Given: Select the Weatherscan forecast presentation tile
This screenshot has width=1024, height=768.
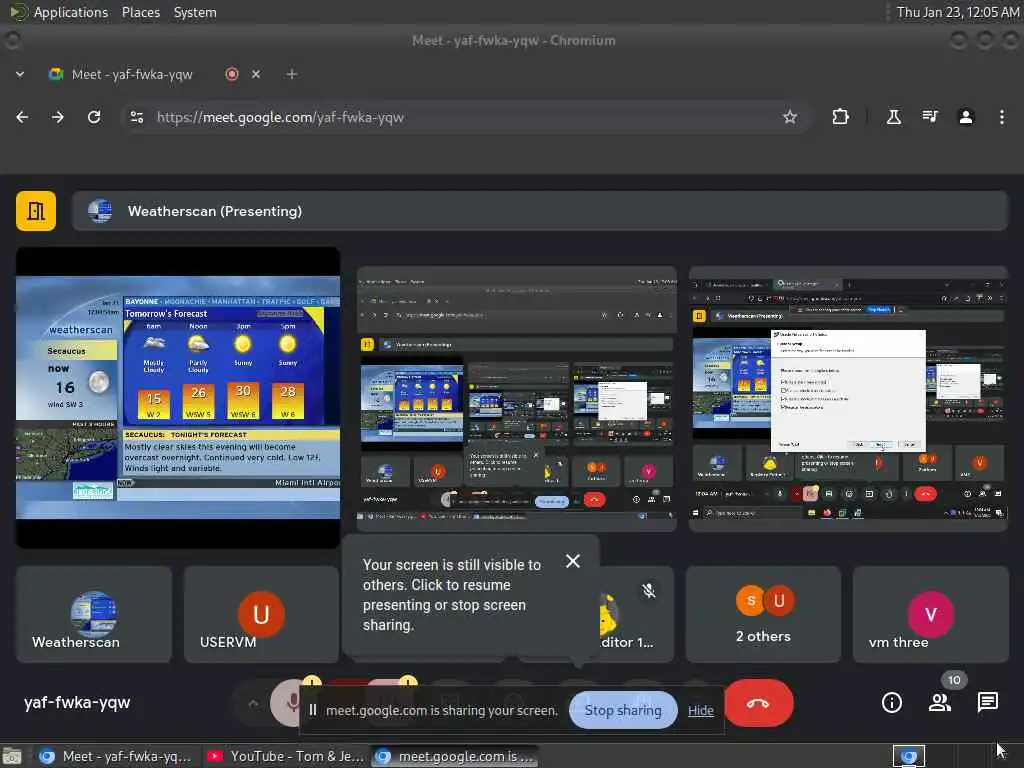Looking at the screenshot, I should (178, 398).
